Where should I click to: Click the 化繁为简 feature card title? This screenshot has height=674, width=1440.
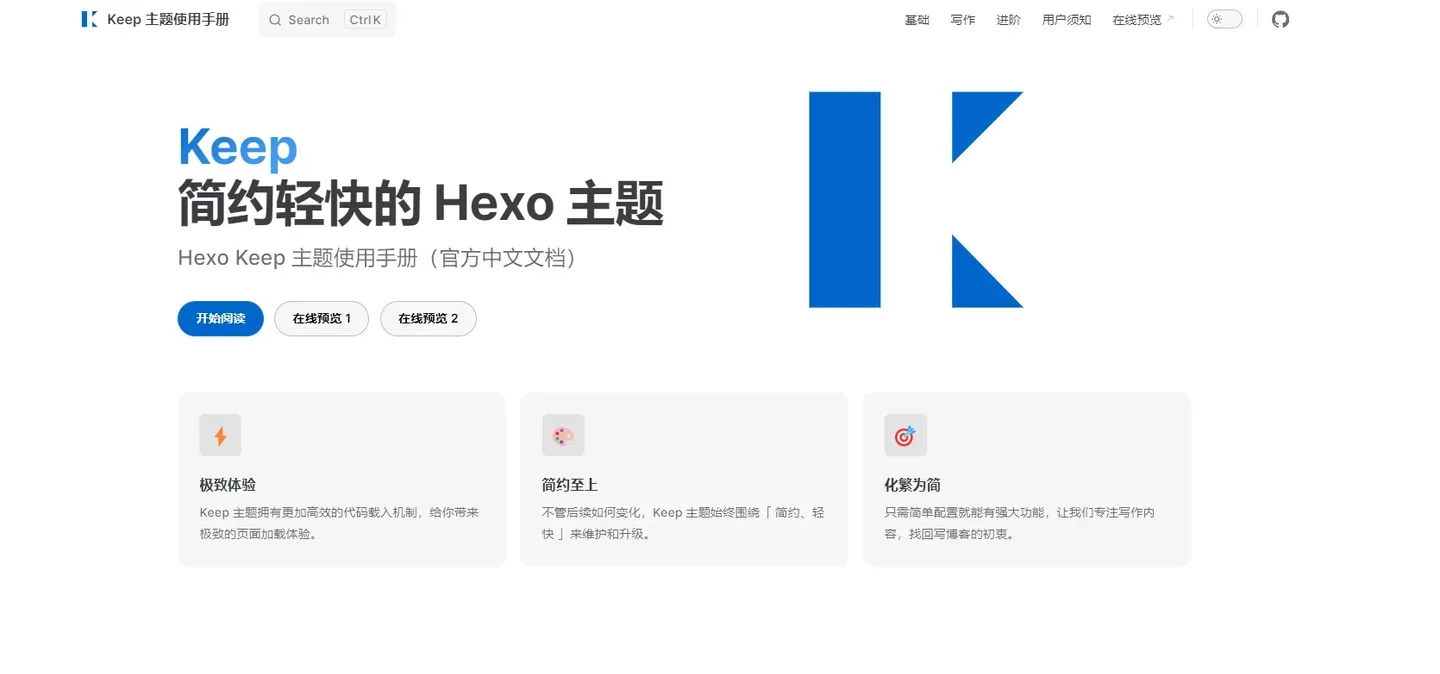tap(913, 485)
